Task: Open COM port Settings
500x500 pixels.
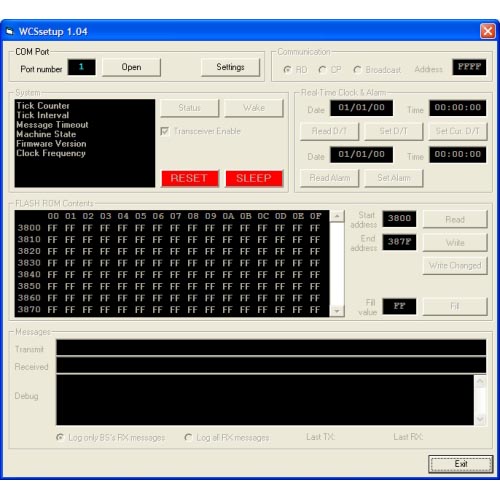Action: pyautogui.click(x=230, y=67)
